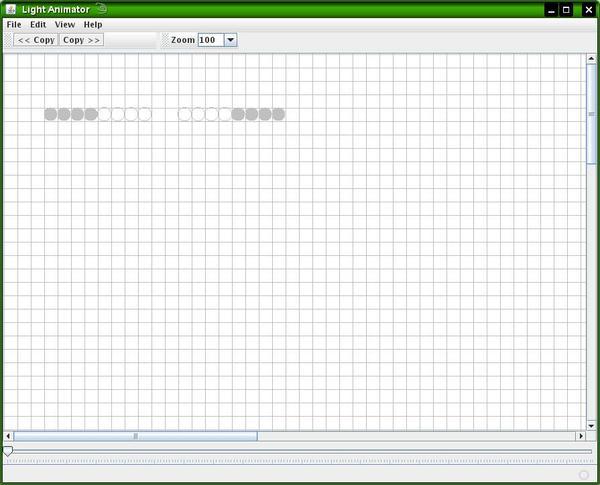The height and width of the screenshot is (485, 600).
Task: Click the Java application icon in title bar
Action: (x=10, y=9)
